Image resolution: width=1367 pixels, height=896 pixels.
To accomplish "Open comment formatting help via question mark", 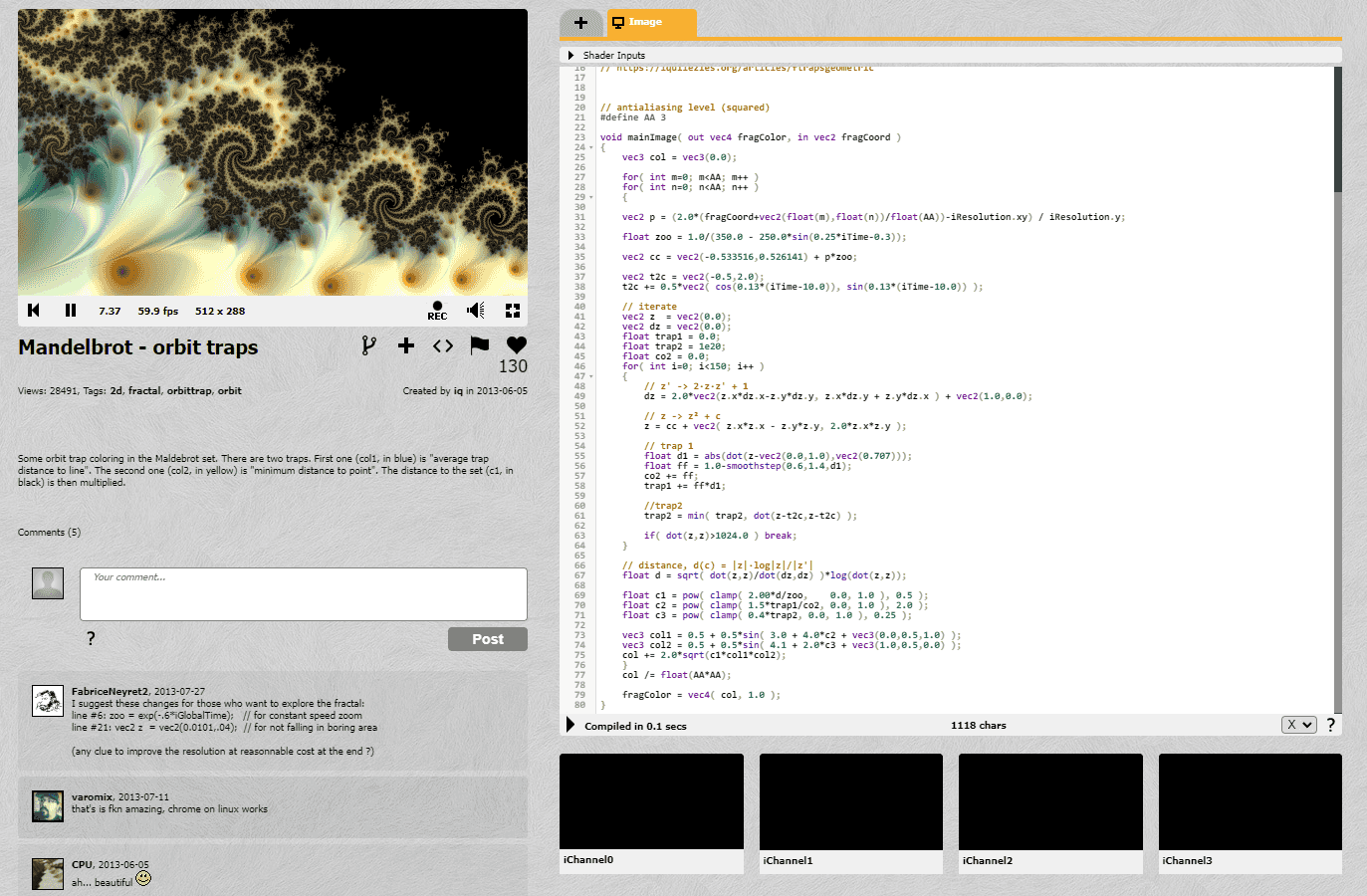I will pyautogui.click(x=90, y=638).
